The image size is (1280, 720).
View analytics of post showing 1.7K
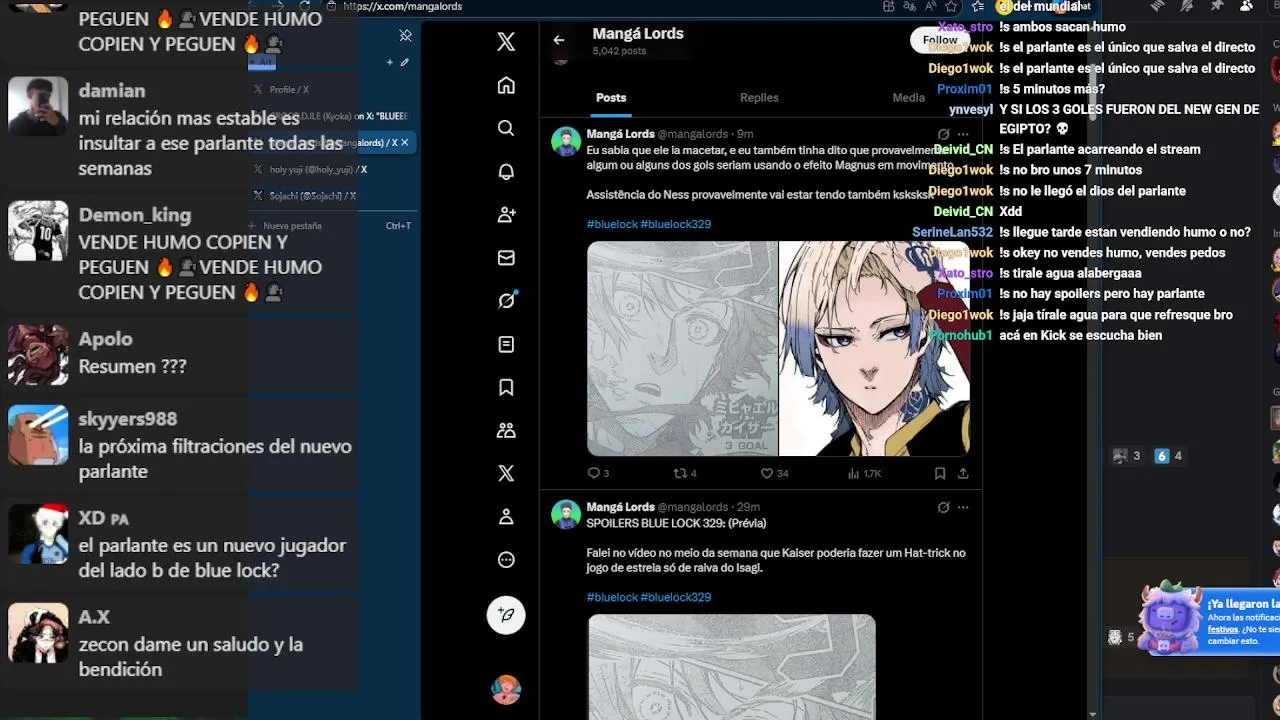click(864, 473)
